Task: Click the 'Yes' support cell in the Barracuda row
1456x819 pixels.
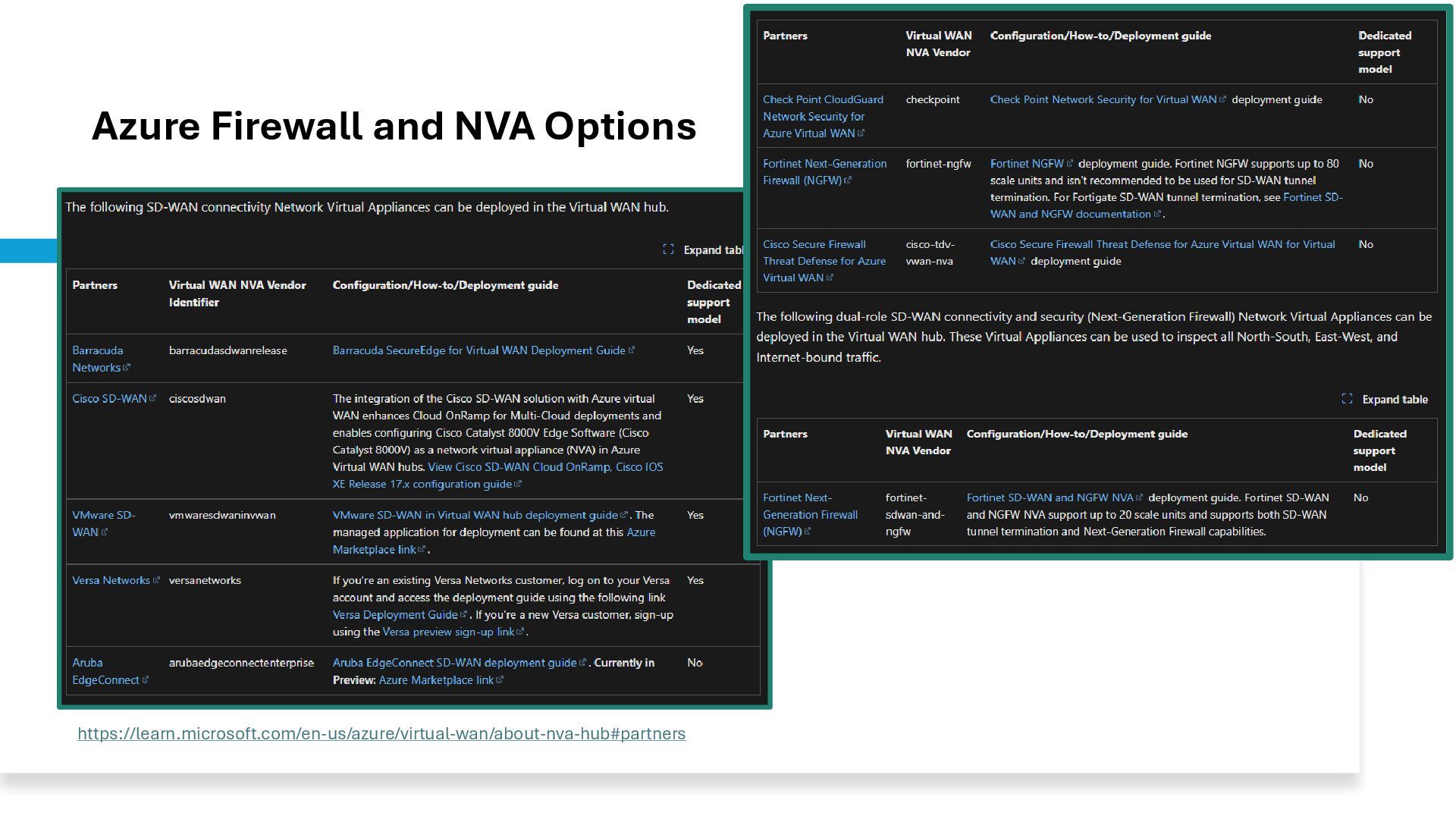Action: coord(695,350)
